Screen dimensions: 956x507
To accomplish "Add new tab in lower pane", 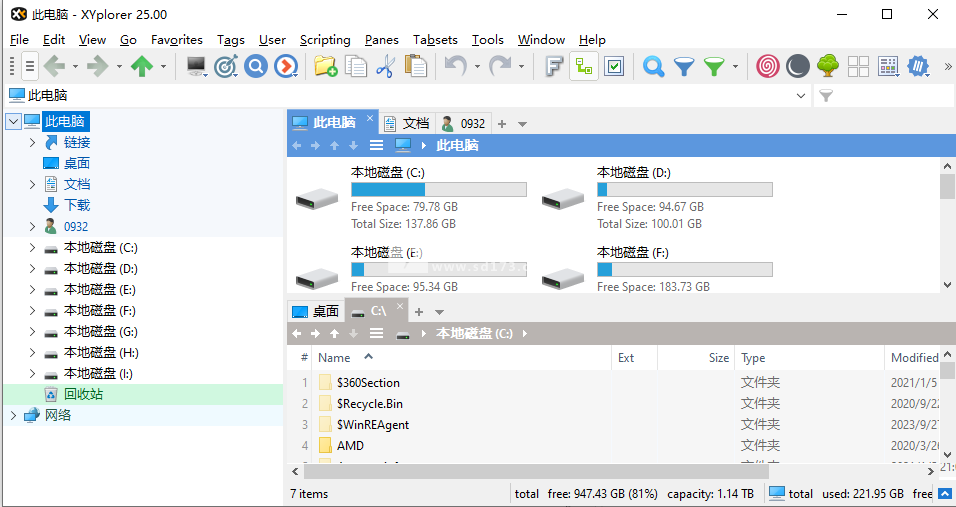I will [419, 312].
